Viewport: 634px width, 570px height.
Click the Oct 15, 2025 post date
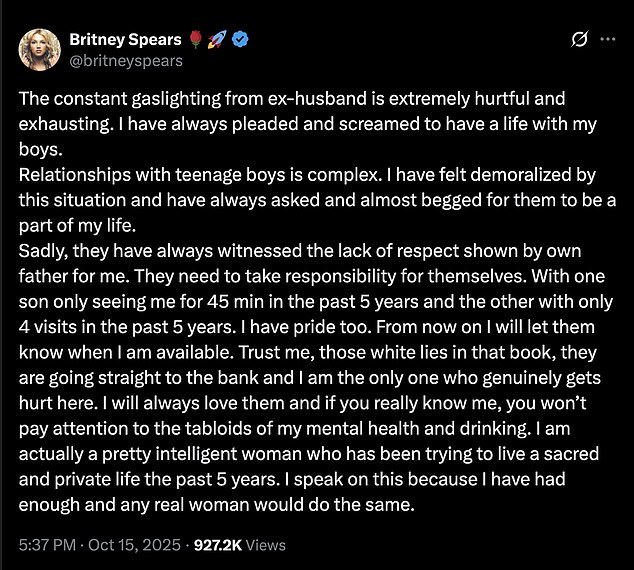[x=141, y=545]
